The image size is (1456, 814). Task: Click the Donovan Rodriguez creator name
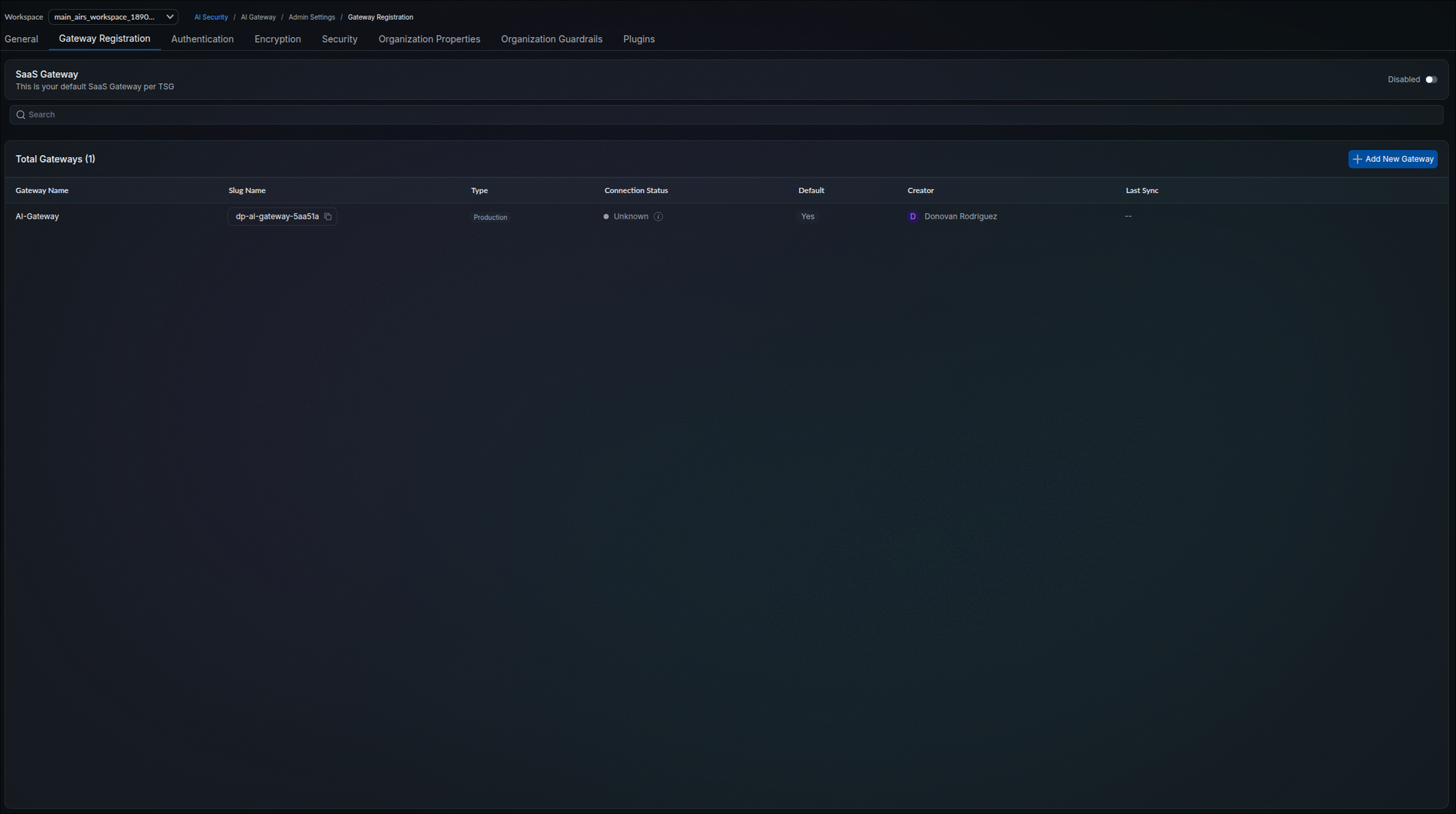point(961,216)
